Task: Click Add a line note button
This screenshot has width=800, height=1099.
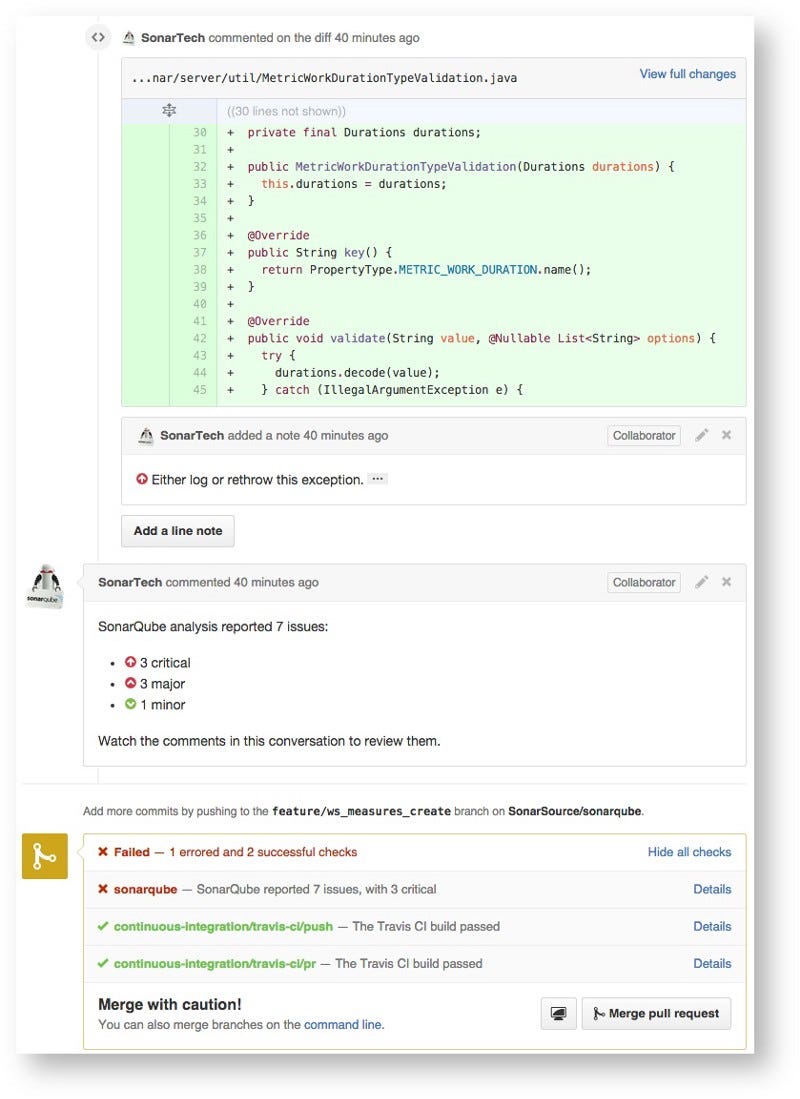Action: (178, 531)
